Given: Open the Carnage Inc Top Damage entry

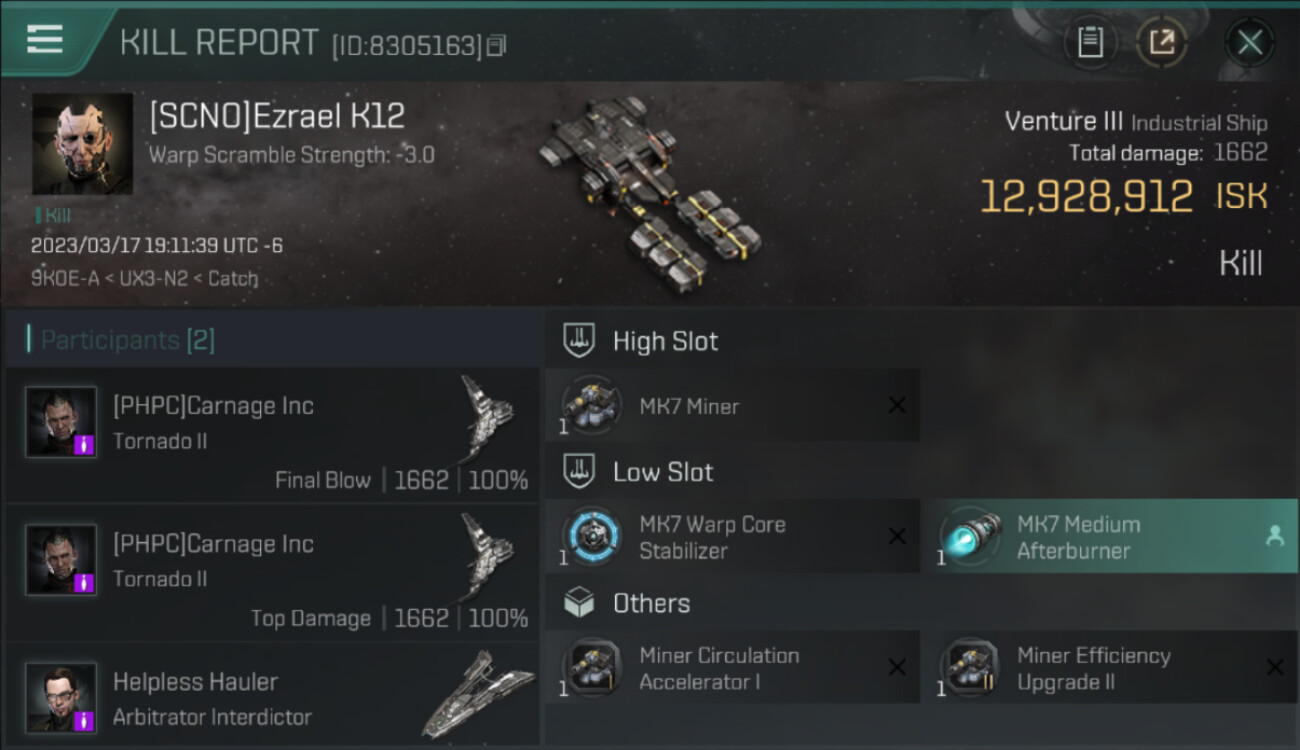Looking at the screenshot, I should tap(273, 573).
